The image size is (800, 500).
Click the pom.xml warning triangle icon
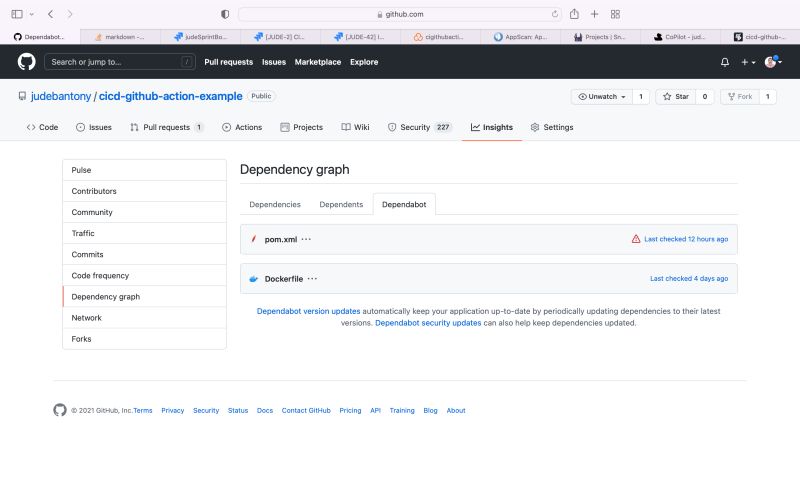pos(636,239)
